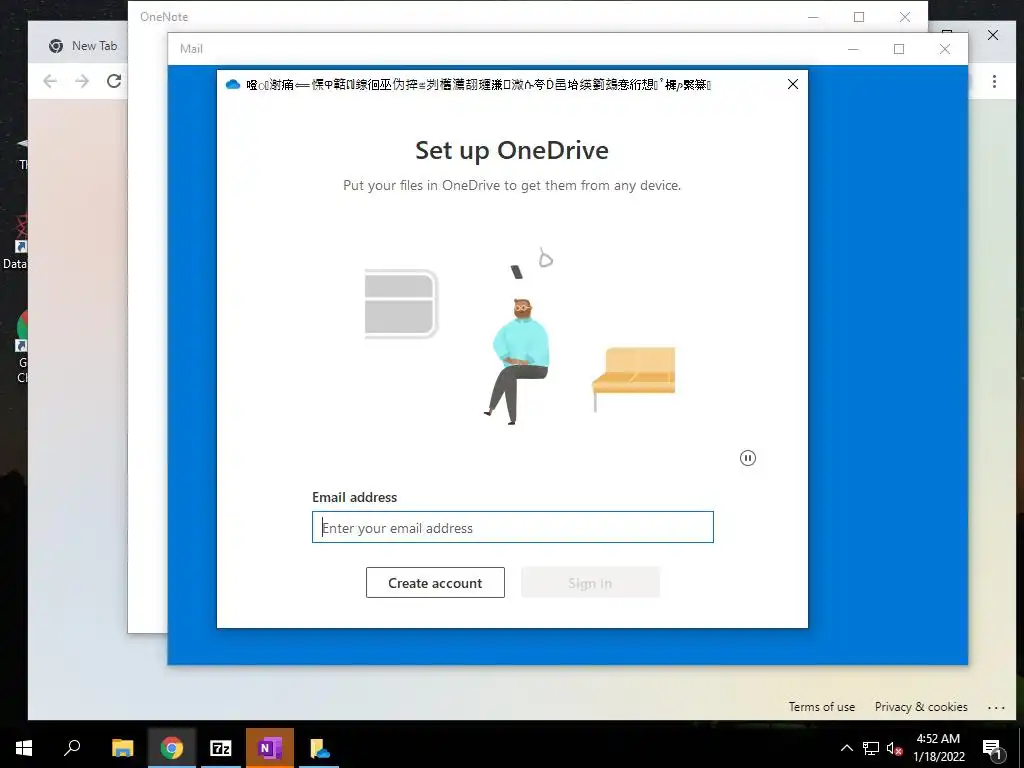This screenshot has height=768, width=1024.
Task: Click the ellipsis beside Privacy & cookies
Action: pos(996,707)
